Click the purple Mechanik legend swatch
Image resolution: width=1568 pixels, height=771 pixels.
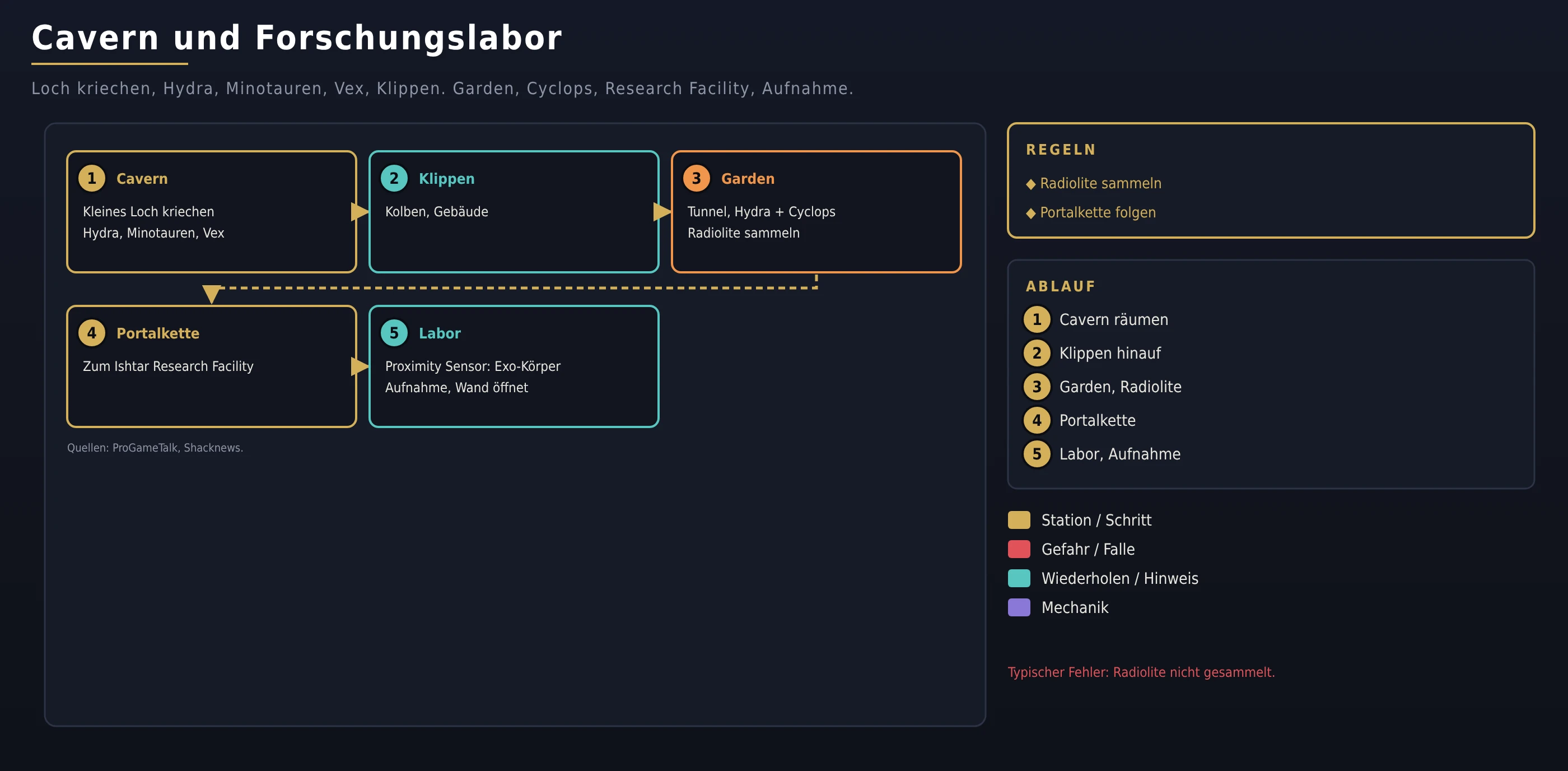tap(1019, 608)
